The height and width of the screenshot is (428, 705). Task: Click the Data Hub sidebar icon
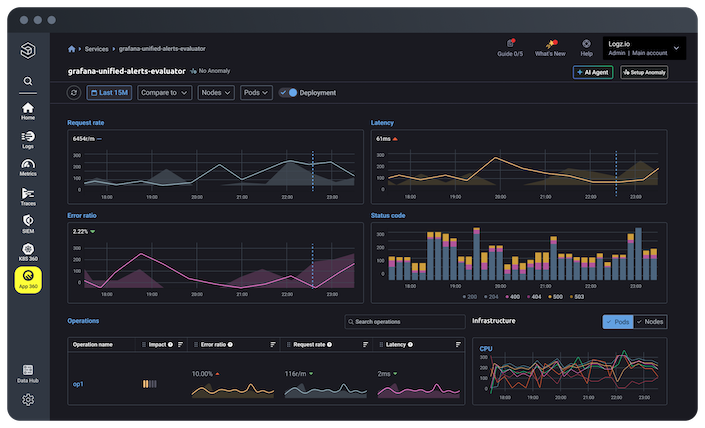click(28, 372)
